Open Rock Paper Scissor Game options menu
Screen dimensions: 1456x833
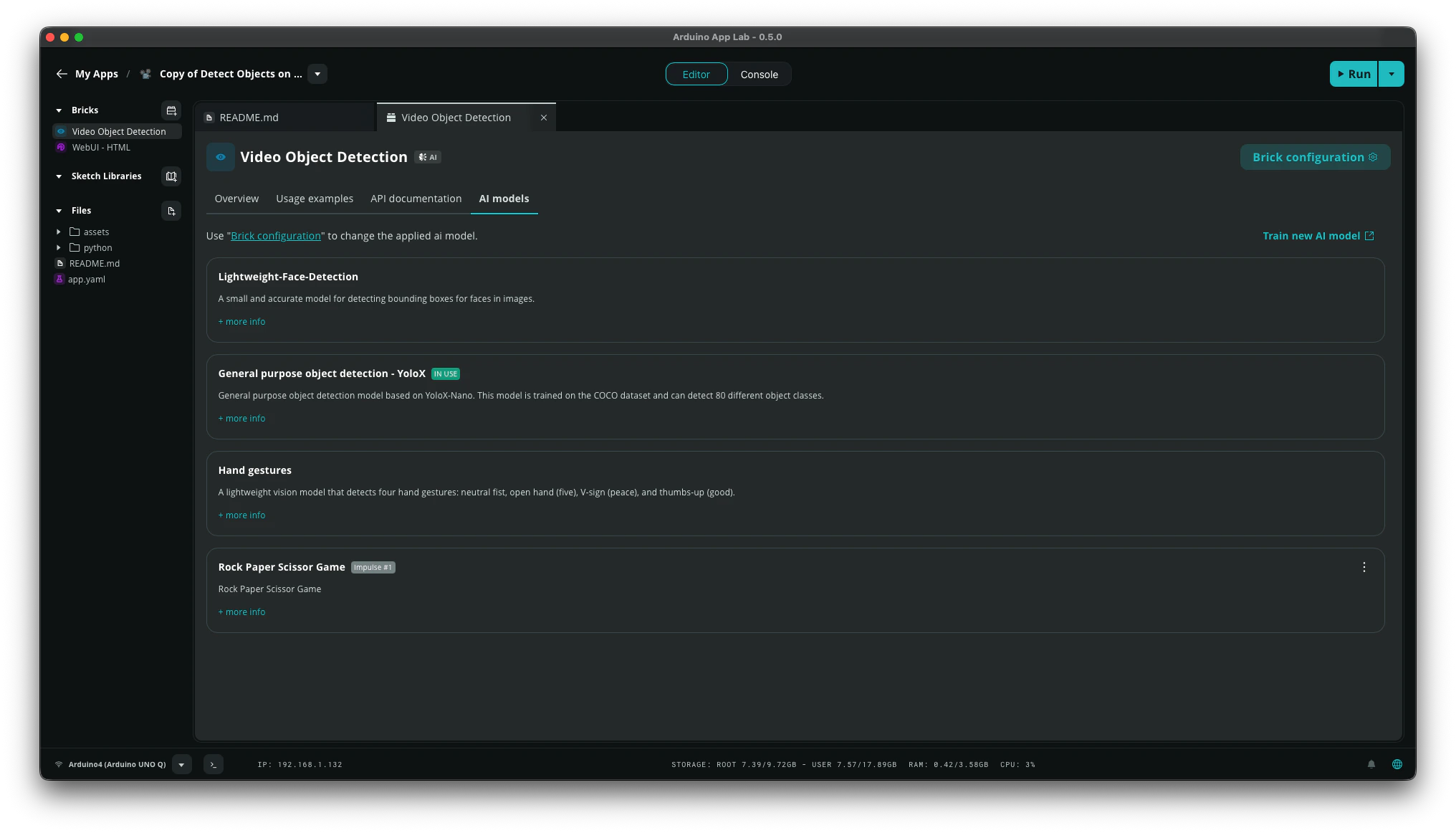coord(1364,567)
